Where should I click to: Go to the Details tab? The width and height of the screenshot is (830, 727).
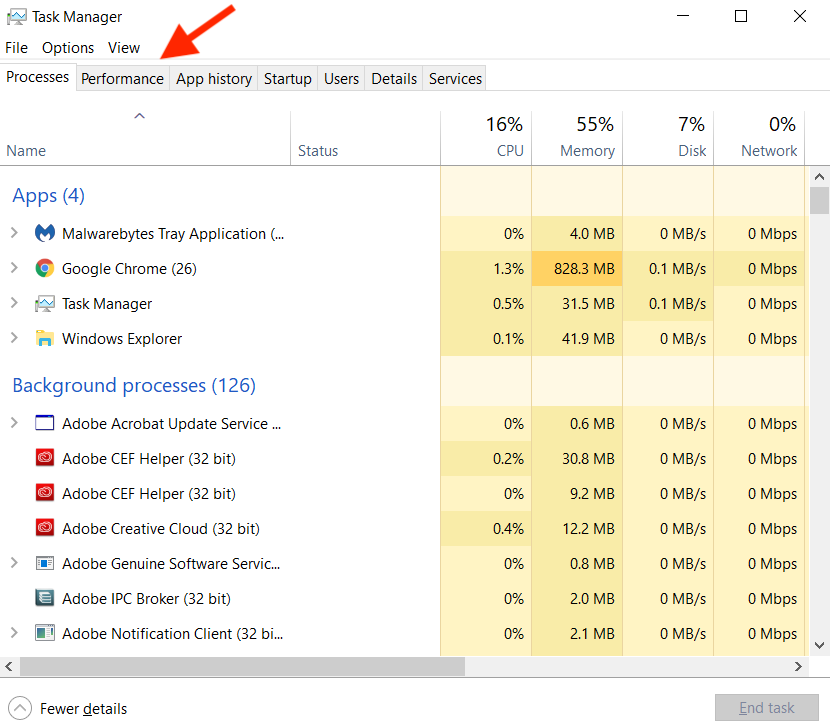(394, 78)
